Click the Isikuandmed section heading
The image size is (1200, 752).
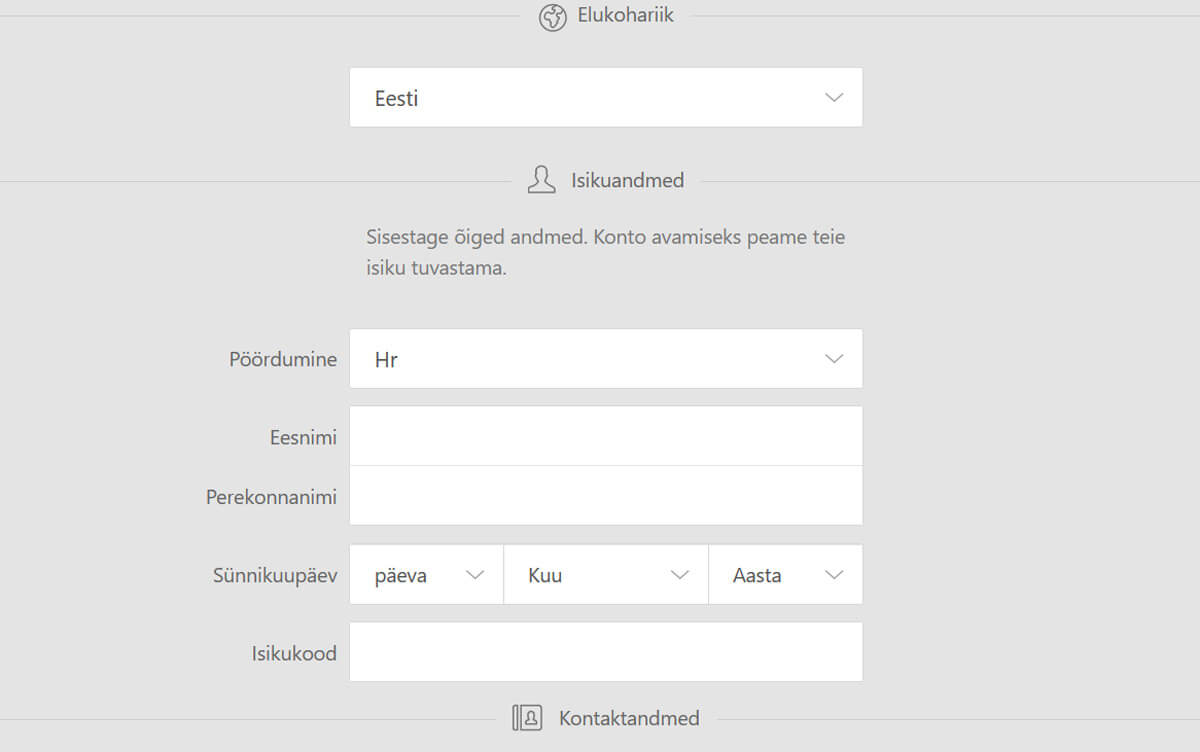click(628, 181)
